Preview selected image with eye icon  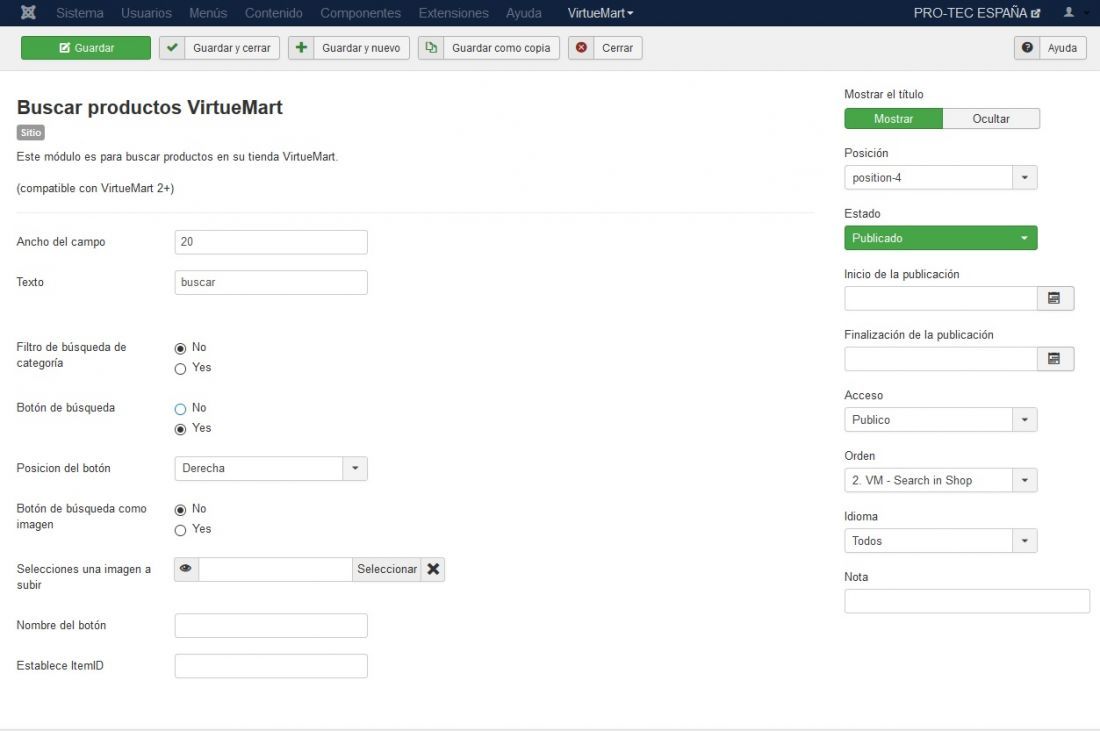[186, 569]
